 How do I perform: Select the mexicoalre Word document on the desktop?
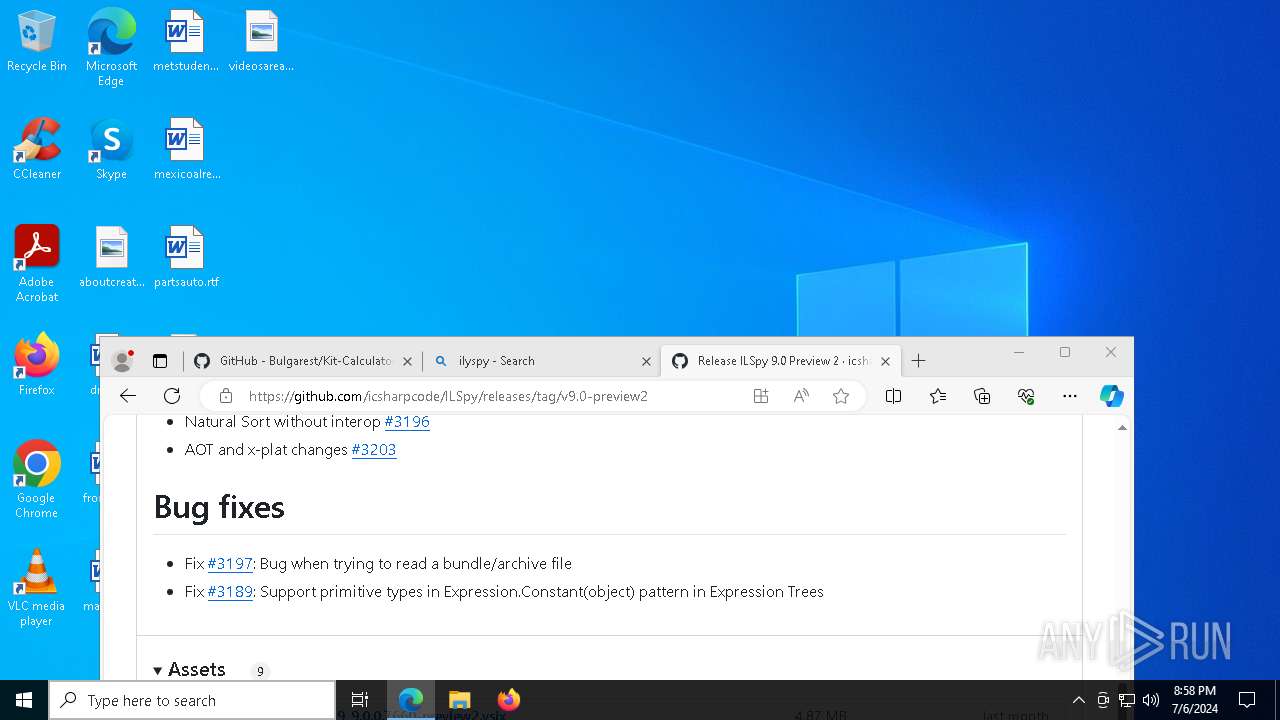point(186,149)
